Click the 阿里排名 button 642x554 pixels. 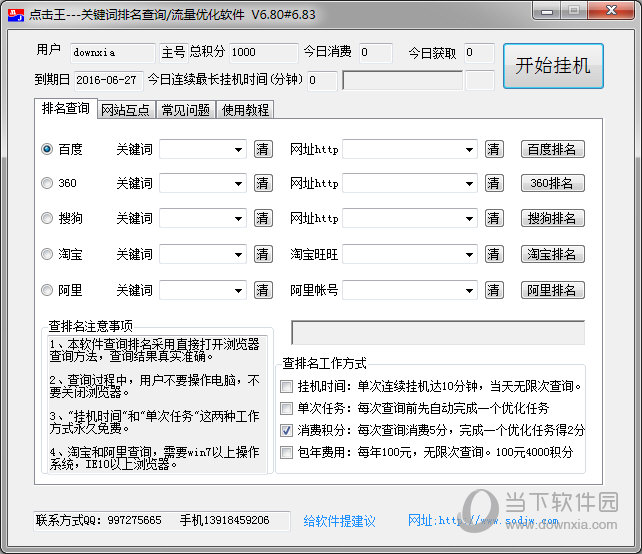(552, 290)
